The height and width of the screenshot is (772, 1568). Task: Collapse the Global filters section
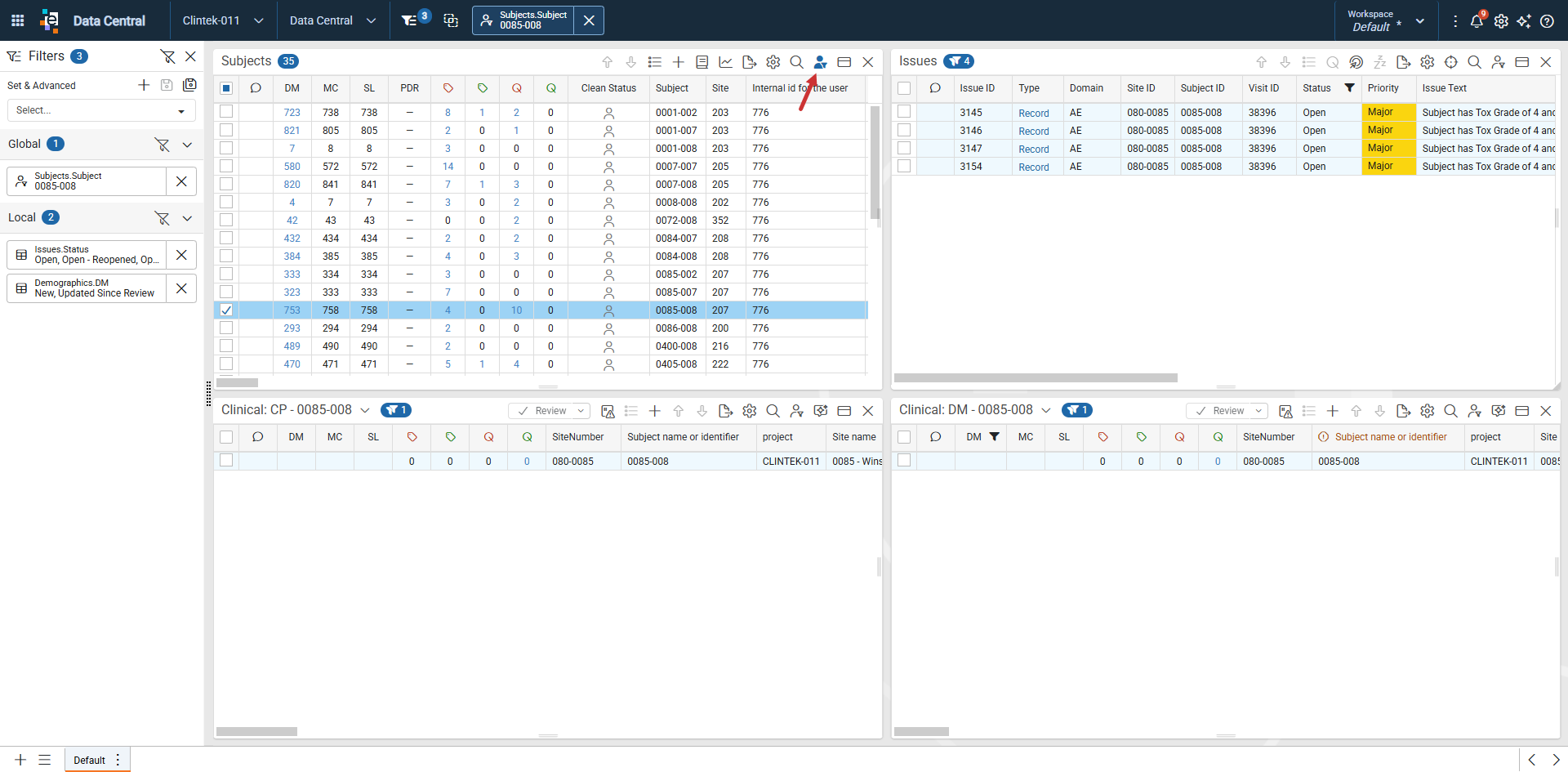pos(187,145)
